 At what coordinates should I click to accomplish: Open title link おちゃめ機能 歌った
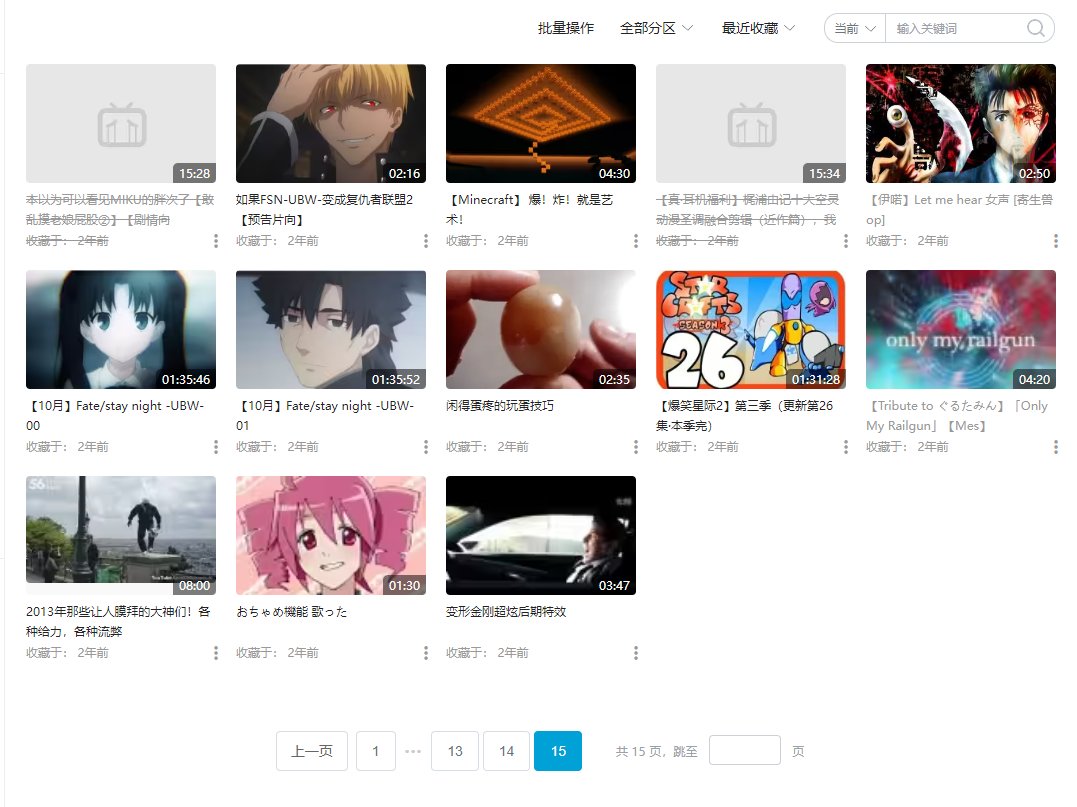[292, 612]
